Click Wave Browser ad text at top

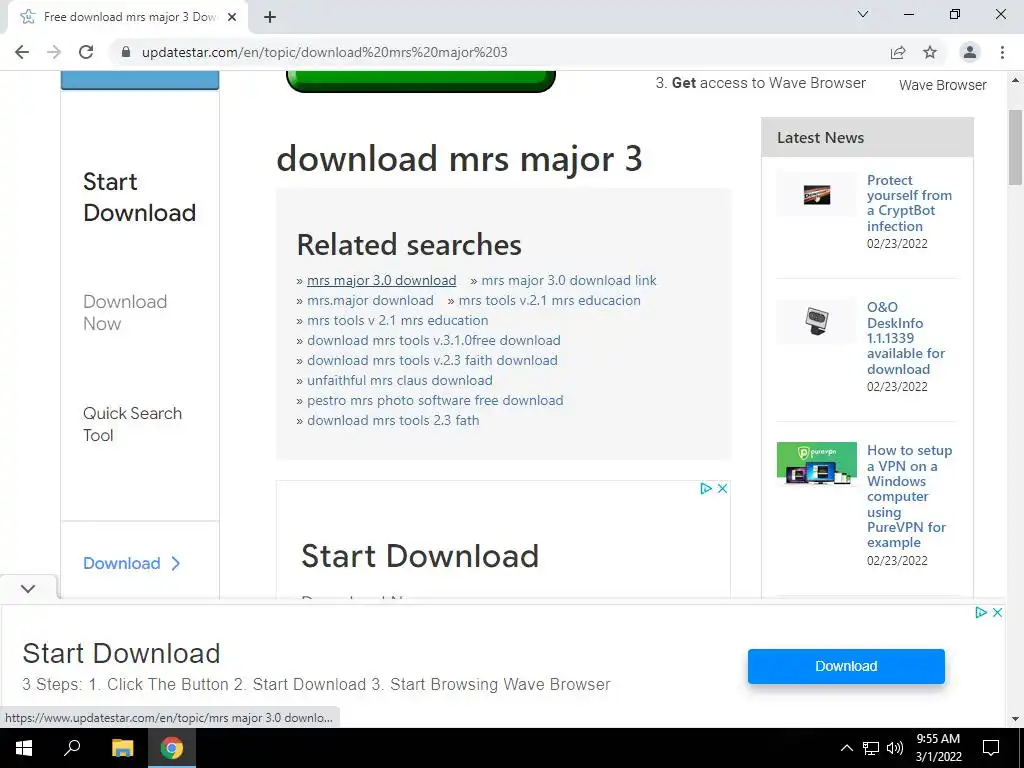[942, 85]
